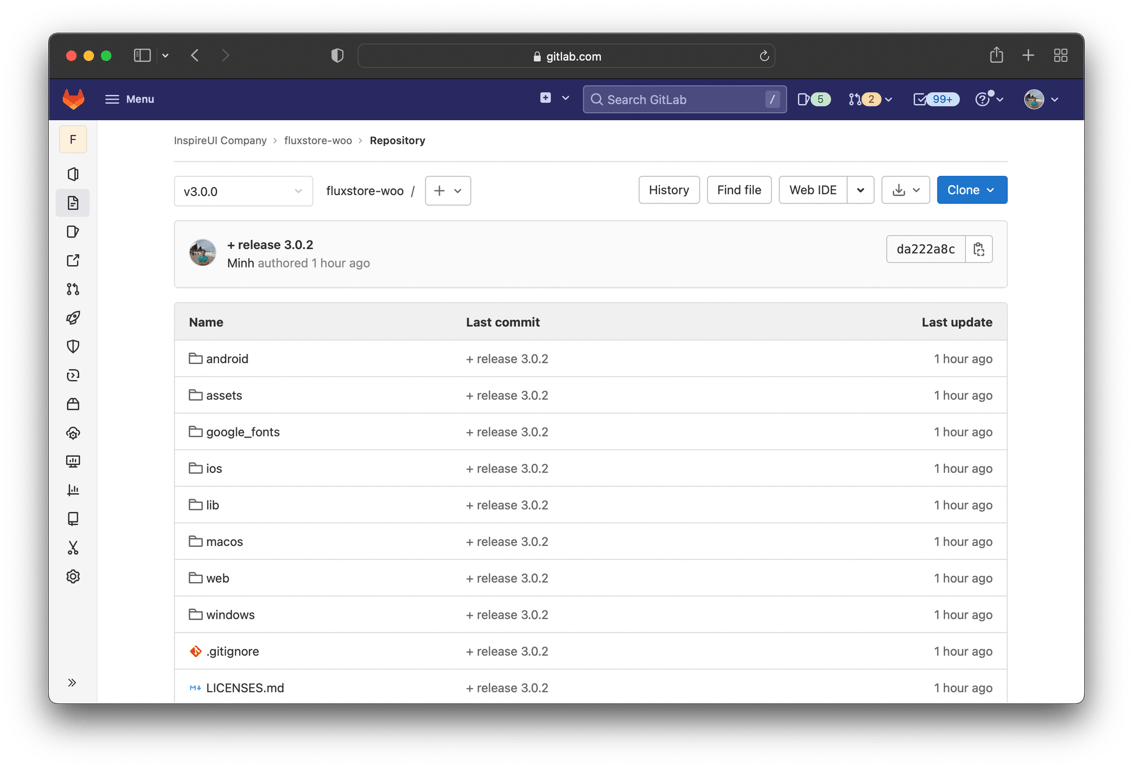Open the windows folder
This screenshot has height=768, width=1133.
231,615
